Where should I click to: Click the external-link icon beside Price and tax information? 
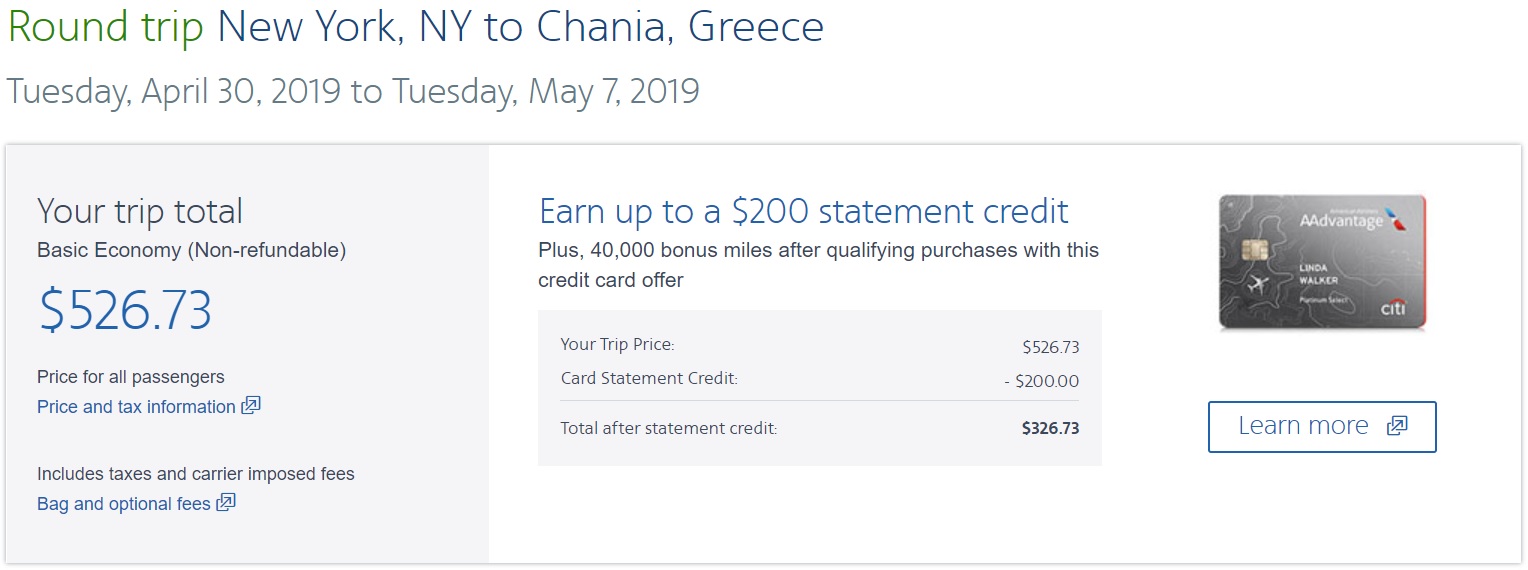pyautogui.click(x=251, y=406)
